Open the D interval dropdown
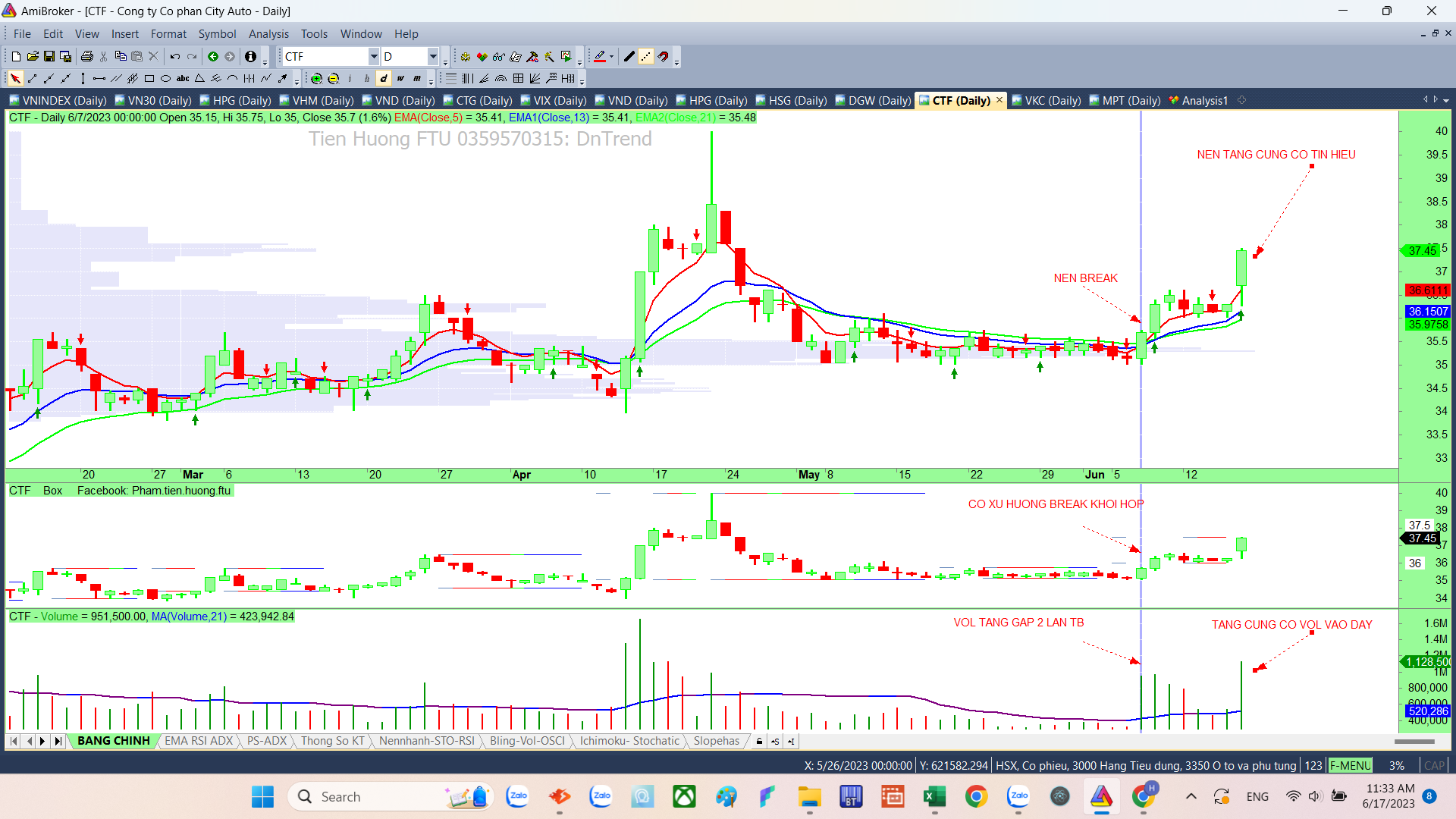This screenshot has width=1456, height=819. coord(433,56)
